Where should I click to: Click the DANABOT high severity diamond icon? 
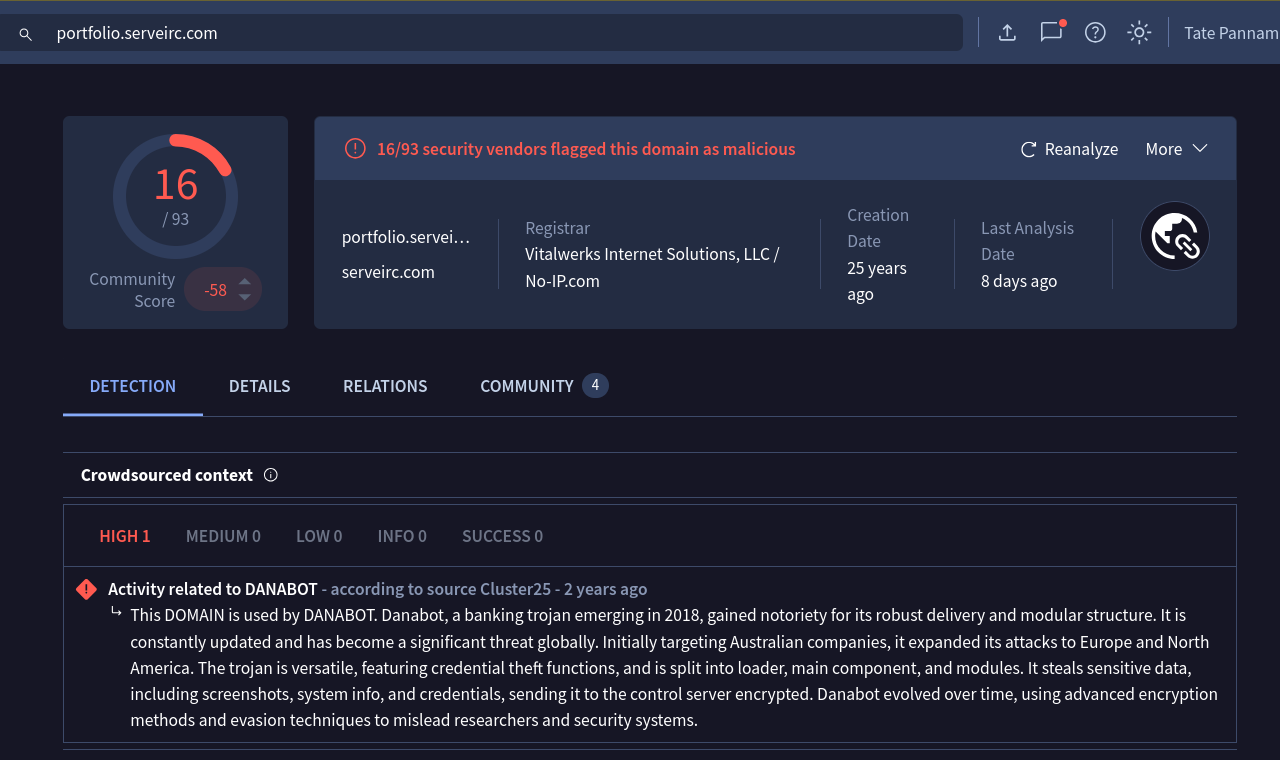tap(87, 589)
